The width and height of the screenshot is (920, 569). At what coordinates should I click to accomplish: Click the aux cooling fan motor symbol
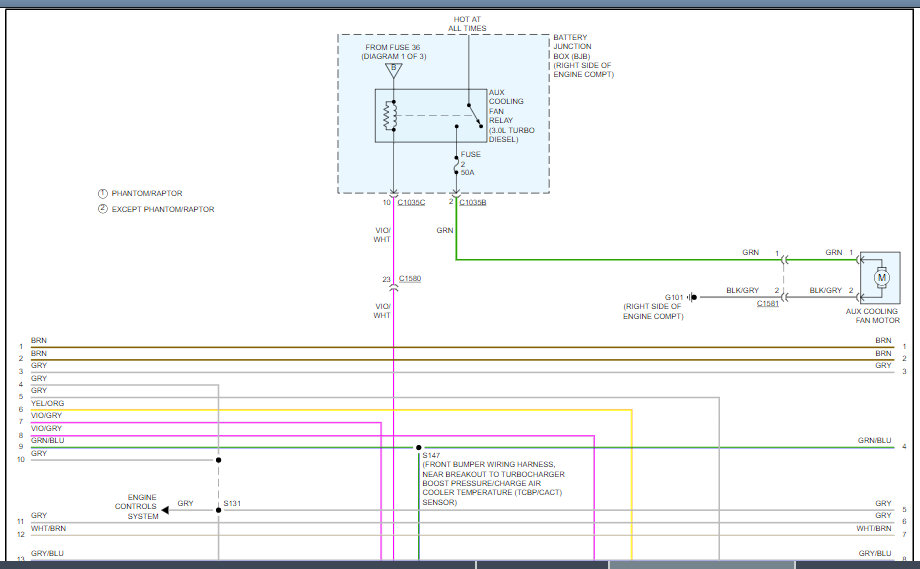point(881,277)
